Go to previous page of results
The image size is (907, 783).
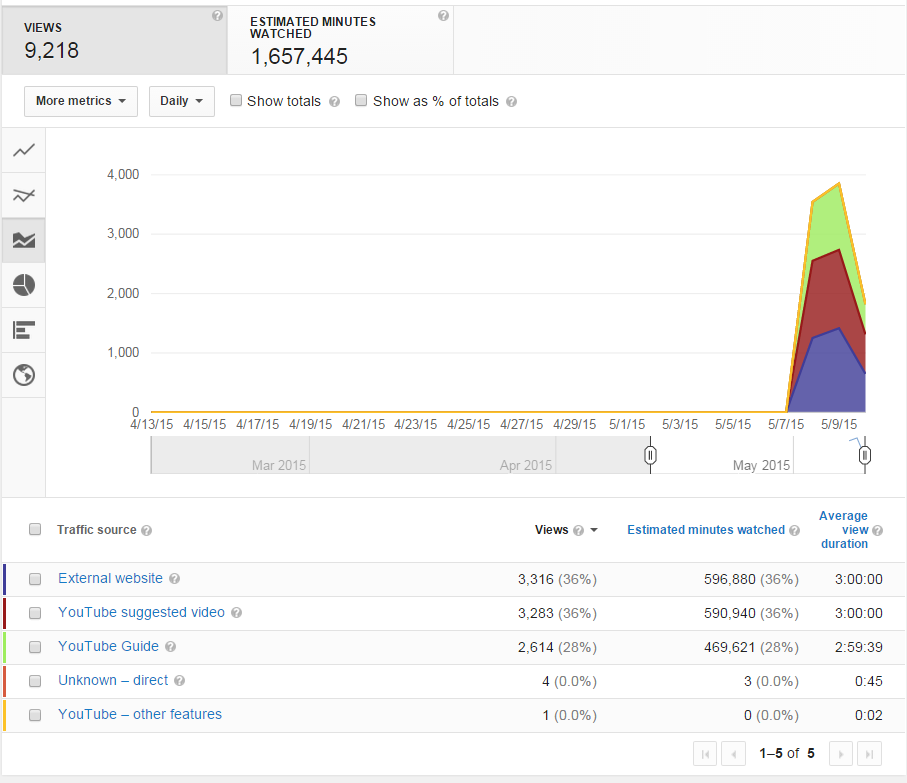[733, 754]
